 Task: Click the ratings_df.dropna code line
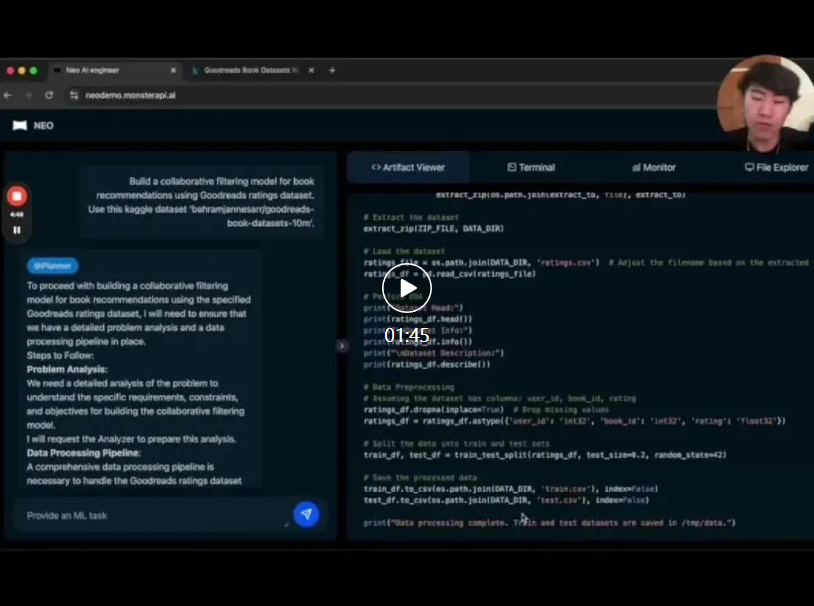click(486, 410)
